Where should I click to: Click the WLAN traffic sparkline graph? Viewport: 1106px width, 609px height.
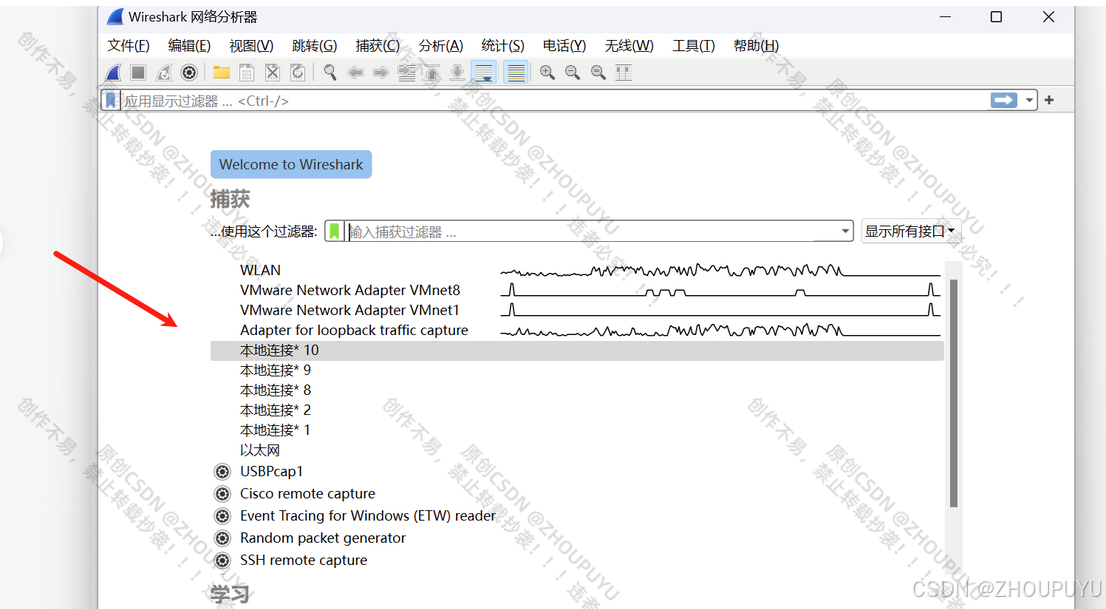(x=719, y=271)
